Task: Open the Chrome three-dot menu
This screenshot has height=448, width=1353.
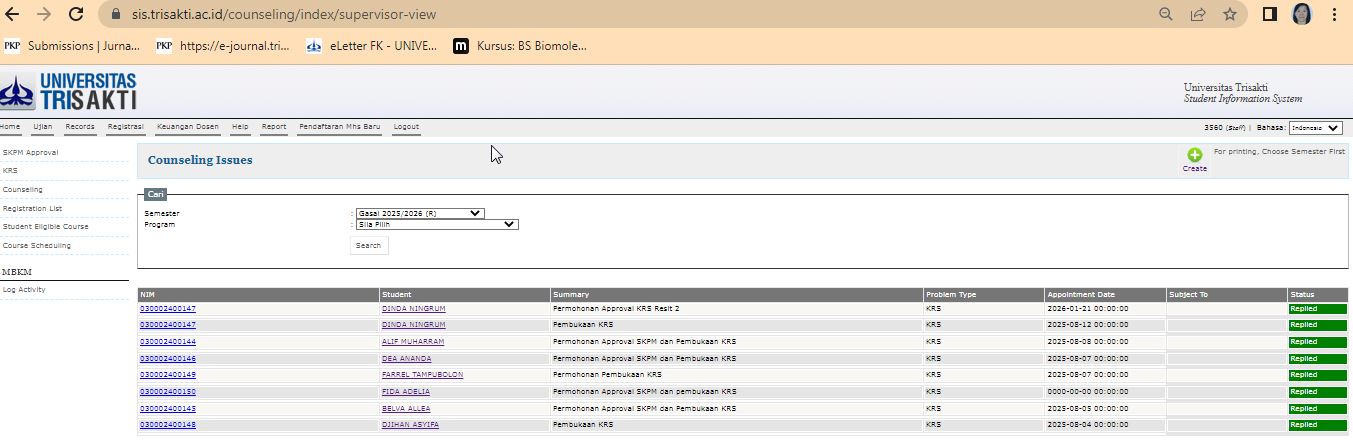Action: pos(1334,15)
